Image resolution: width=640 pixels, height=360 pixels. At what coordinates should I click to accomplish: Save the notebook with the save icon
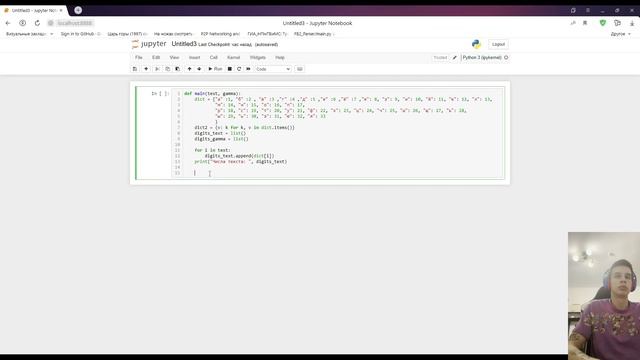coord(135,69)
